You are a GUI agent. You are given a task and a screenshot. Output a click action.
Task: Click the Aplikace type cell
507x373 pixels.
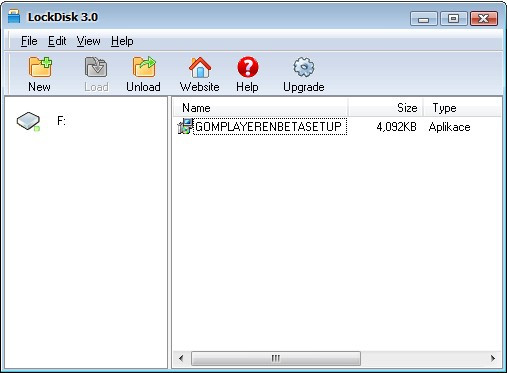pyautogui.click(x=449, y=127)
